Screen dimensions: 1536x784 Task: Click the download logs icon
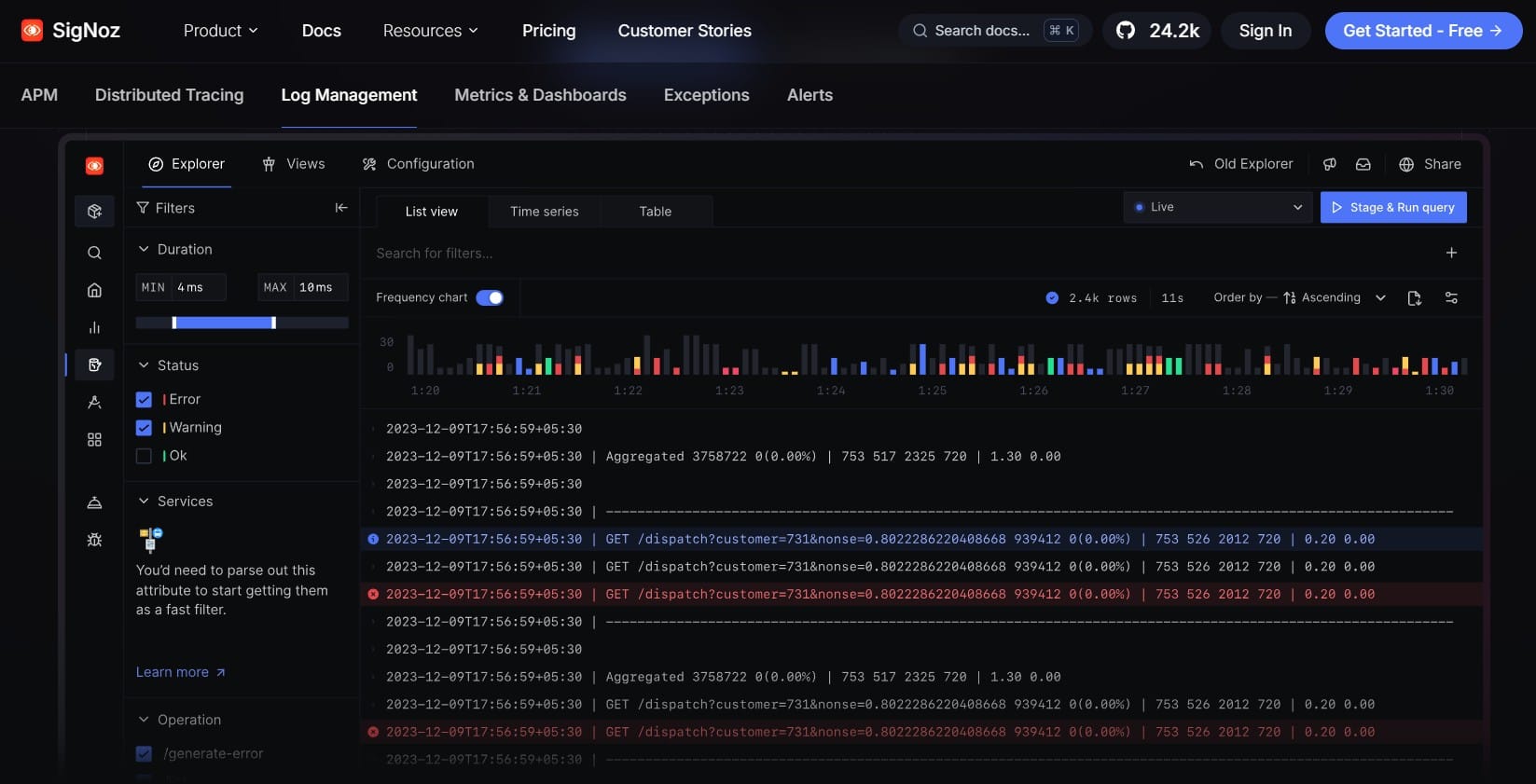[x=1414, y=298]
